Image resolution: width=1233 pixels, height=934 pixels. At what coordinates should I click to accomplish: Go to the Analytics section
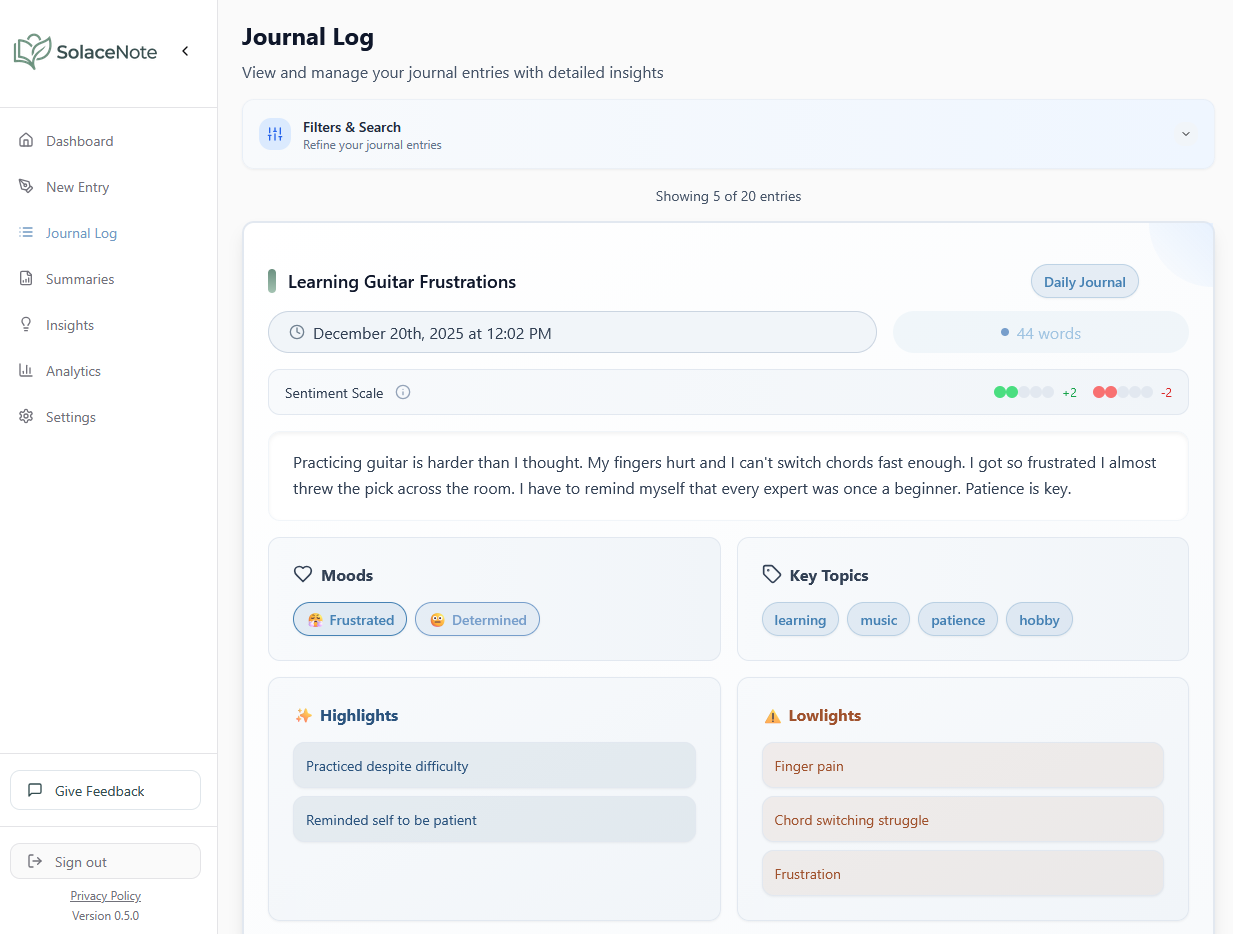point(73,370)
